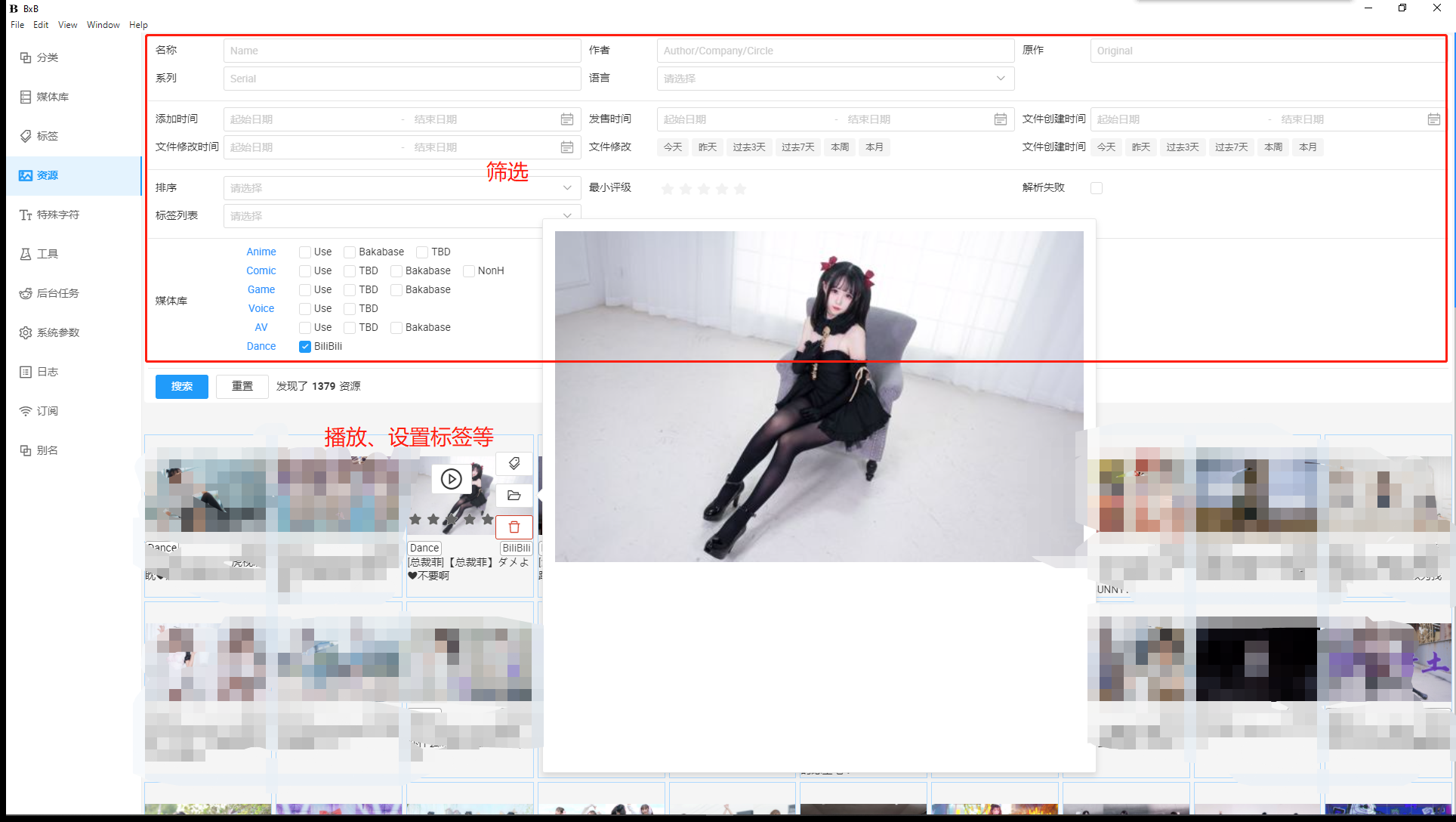Uncheck the BiliBili checkbox under Dance

coord(305,347)
